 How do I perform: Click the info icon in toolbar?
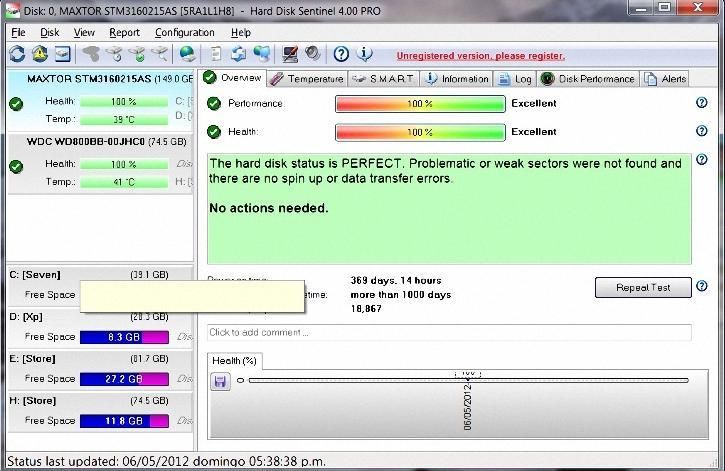[365, 54]
